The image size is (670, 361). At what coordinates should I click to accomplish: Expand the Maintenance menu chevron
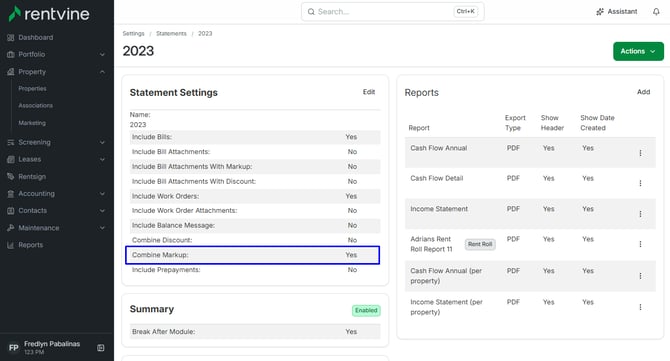[x=102, y=228]
